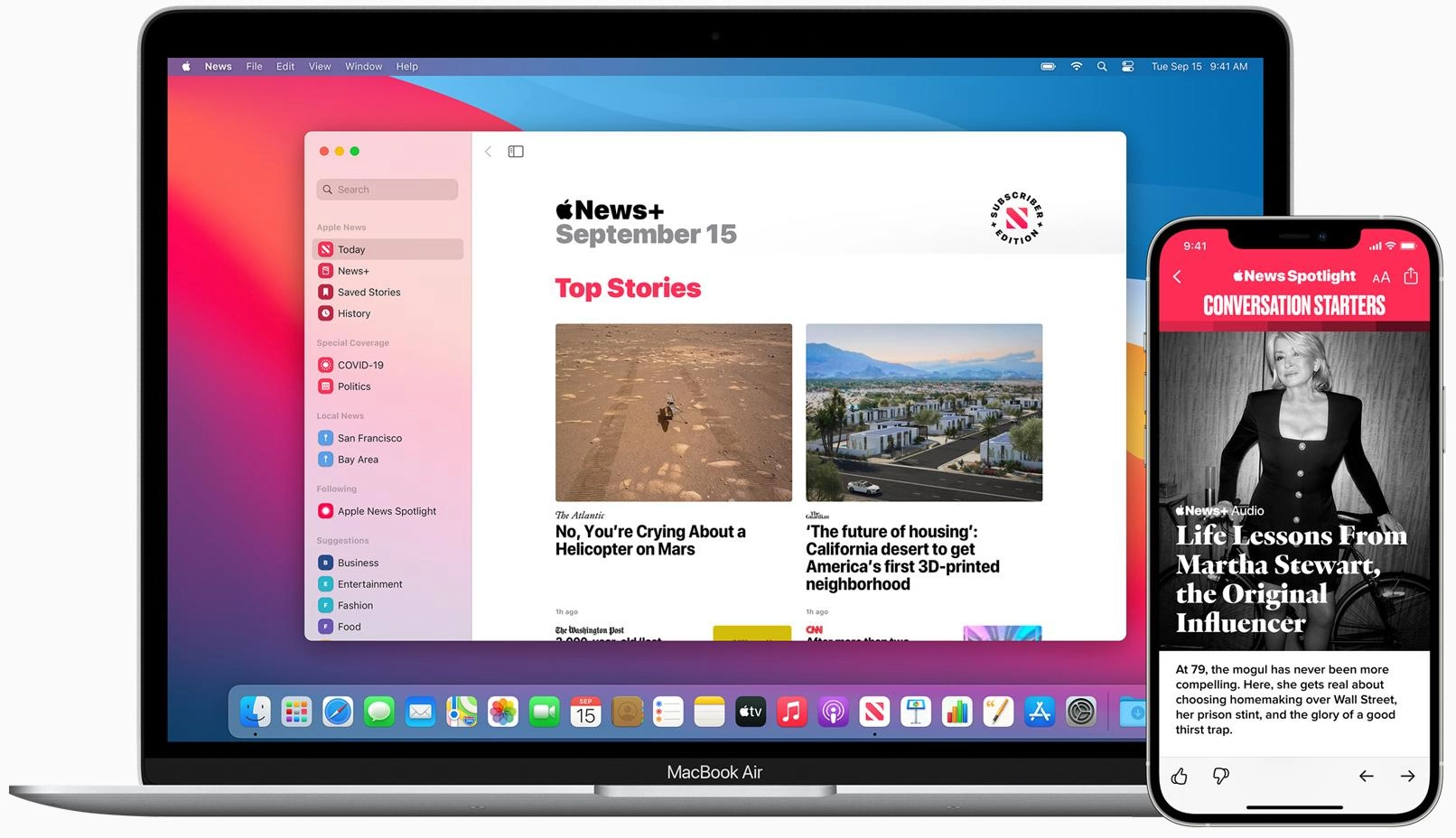Open Messages in the Dock
The height and width of the screenshot is (838, 1456).
click(379, 712)
